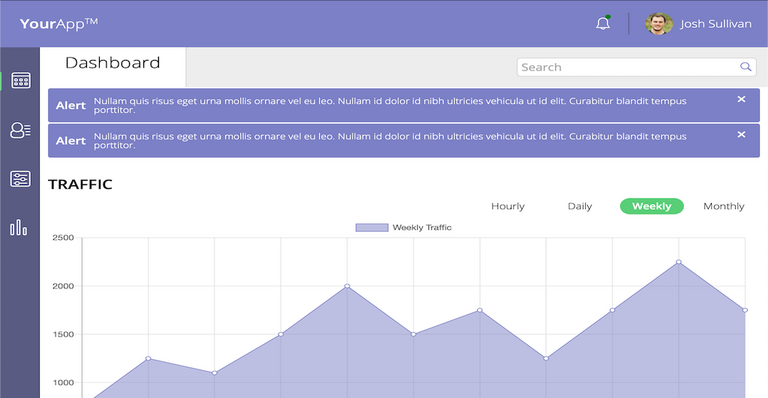Dismiss the second alert banner
Viewport: 768px width, 398px height.
pyautogui.click(x=742, y=134)
